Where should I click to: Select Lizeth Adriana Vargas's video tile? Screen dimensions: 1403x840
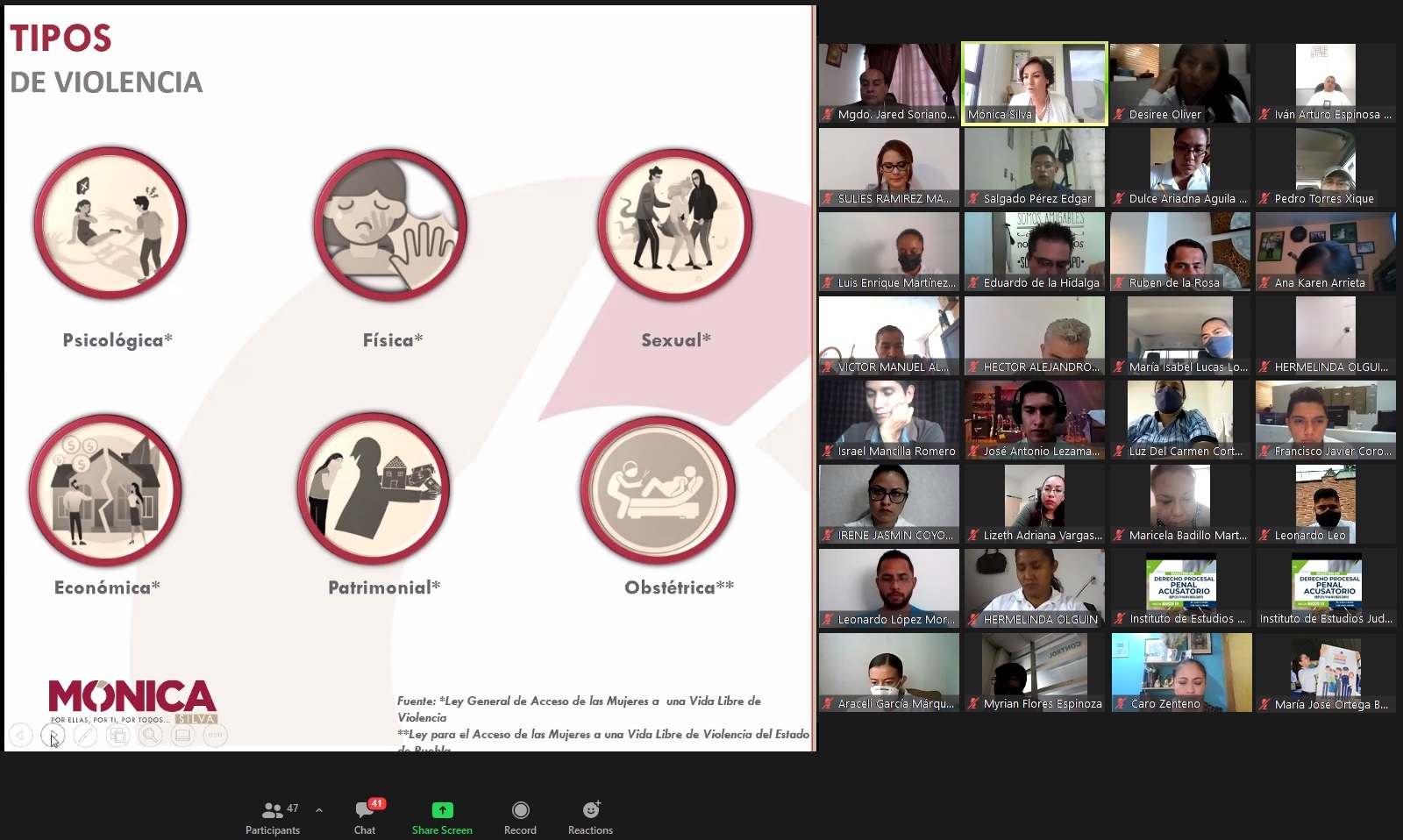pyautogui.click(x=1035, y=504)
